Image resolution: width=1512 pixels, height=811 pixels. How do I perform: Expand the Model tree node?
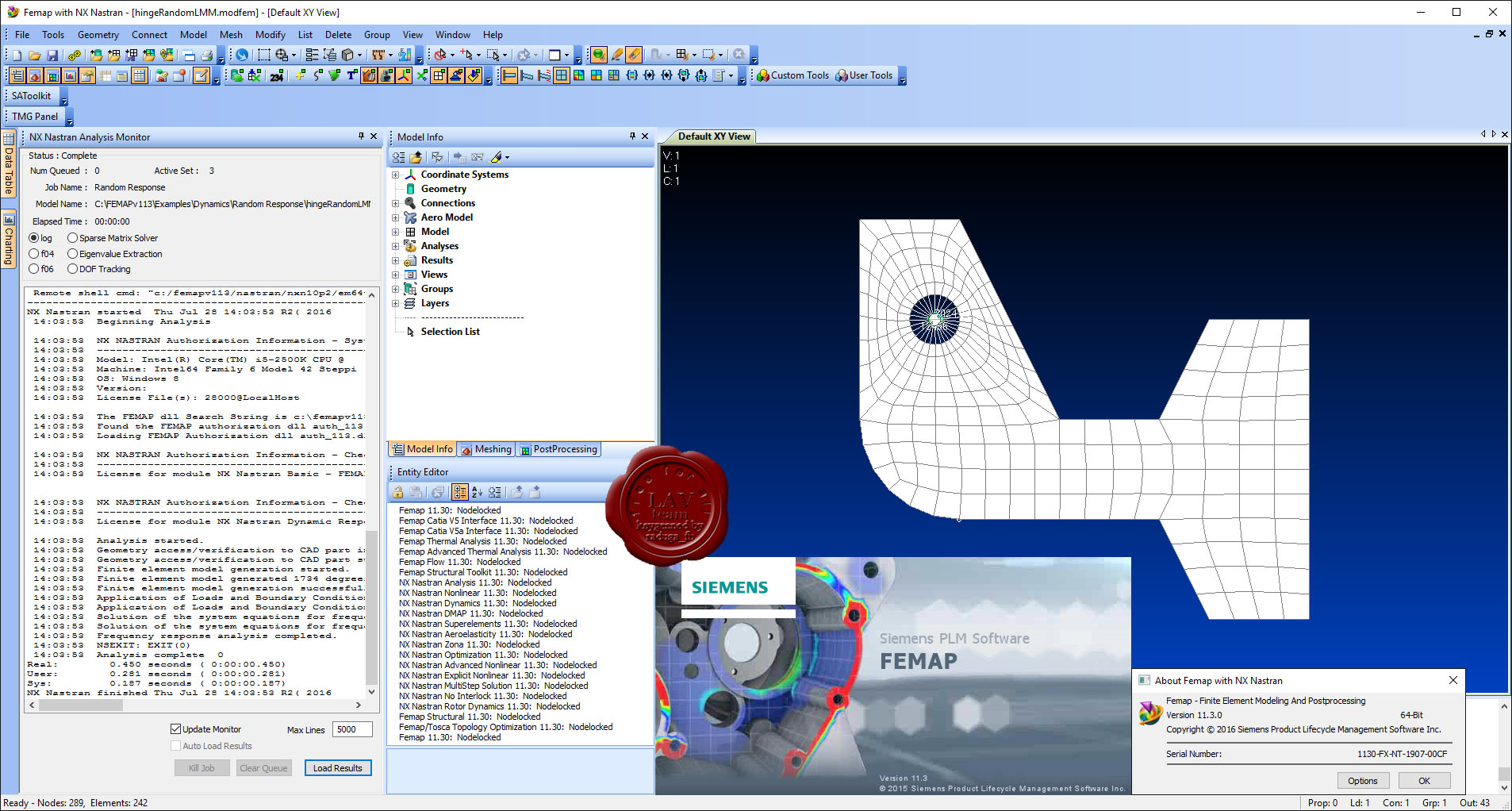pos(395,232)
